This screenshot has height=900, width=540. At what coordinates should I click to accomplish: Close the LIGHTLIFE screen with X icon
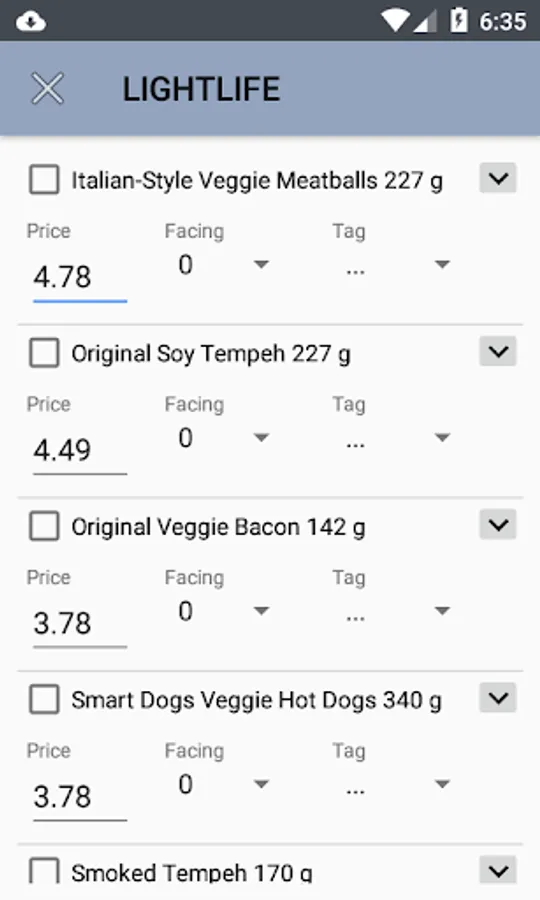click(x=47, y=89)
